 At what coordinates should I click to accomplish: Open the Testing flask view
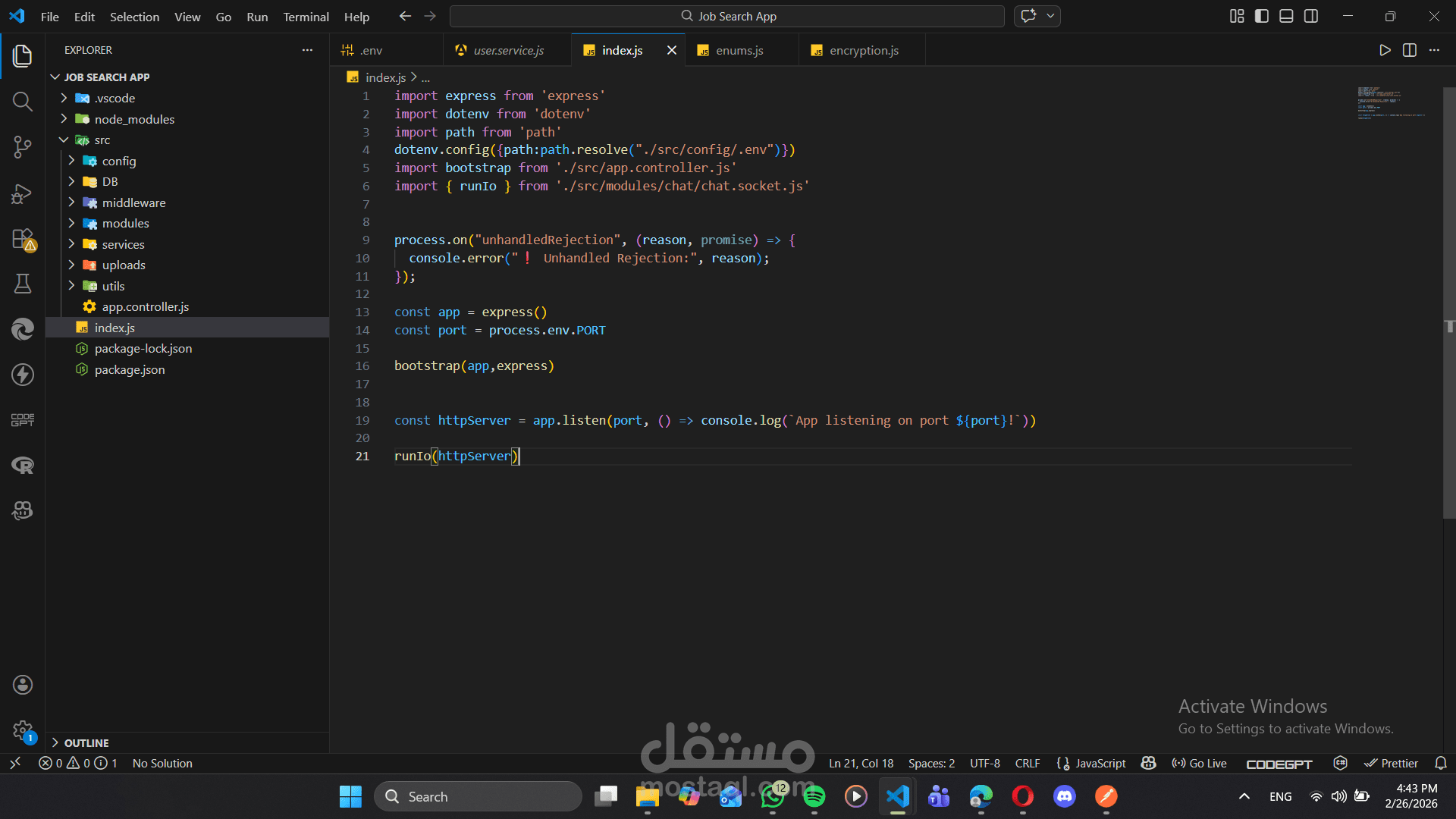point(23,284)
